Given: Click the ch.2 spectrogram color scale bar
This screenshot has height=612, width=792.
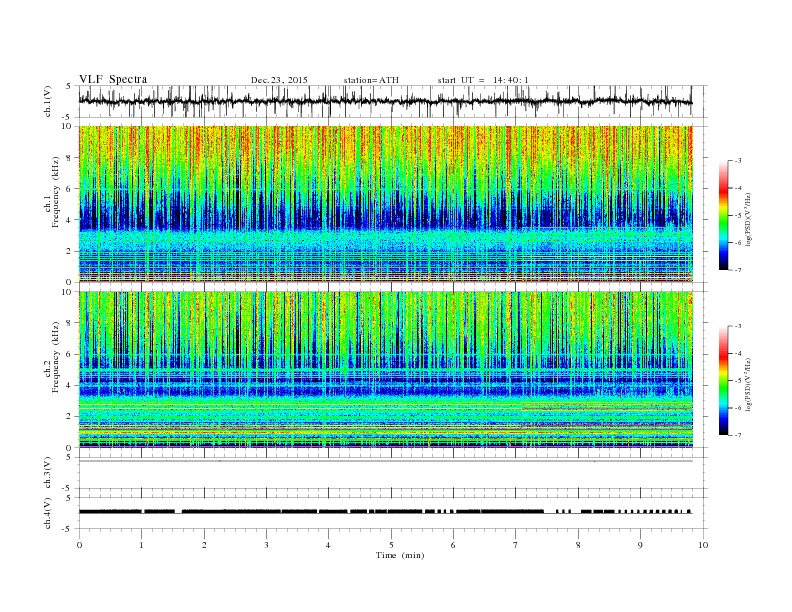Looking at the screenshot, I should [x=724, y=381].
